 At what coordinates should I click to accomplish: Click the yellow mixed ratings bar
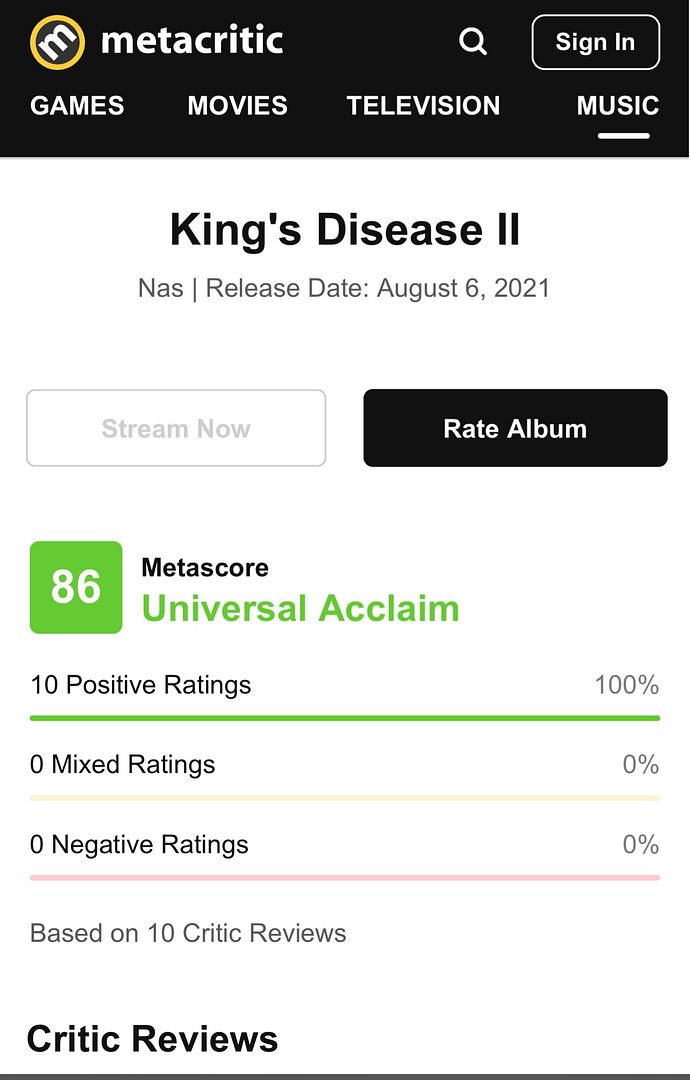344,798
